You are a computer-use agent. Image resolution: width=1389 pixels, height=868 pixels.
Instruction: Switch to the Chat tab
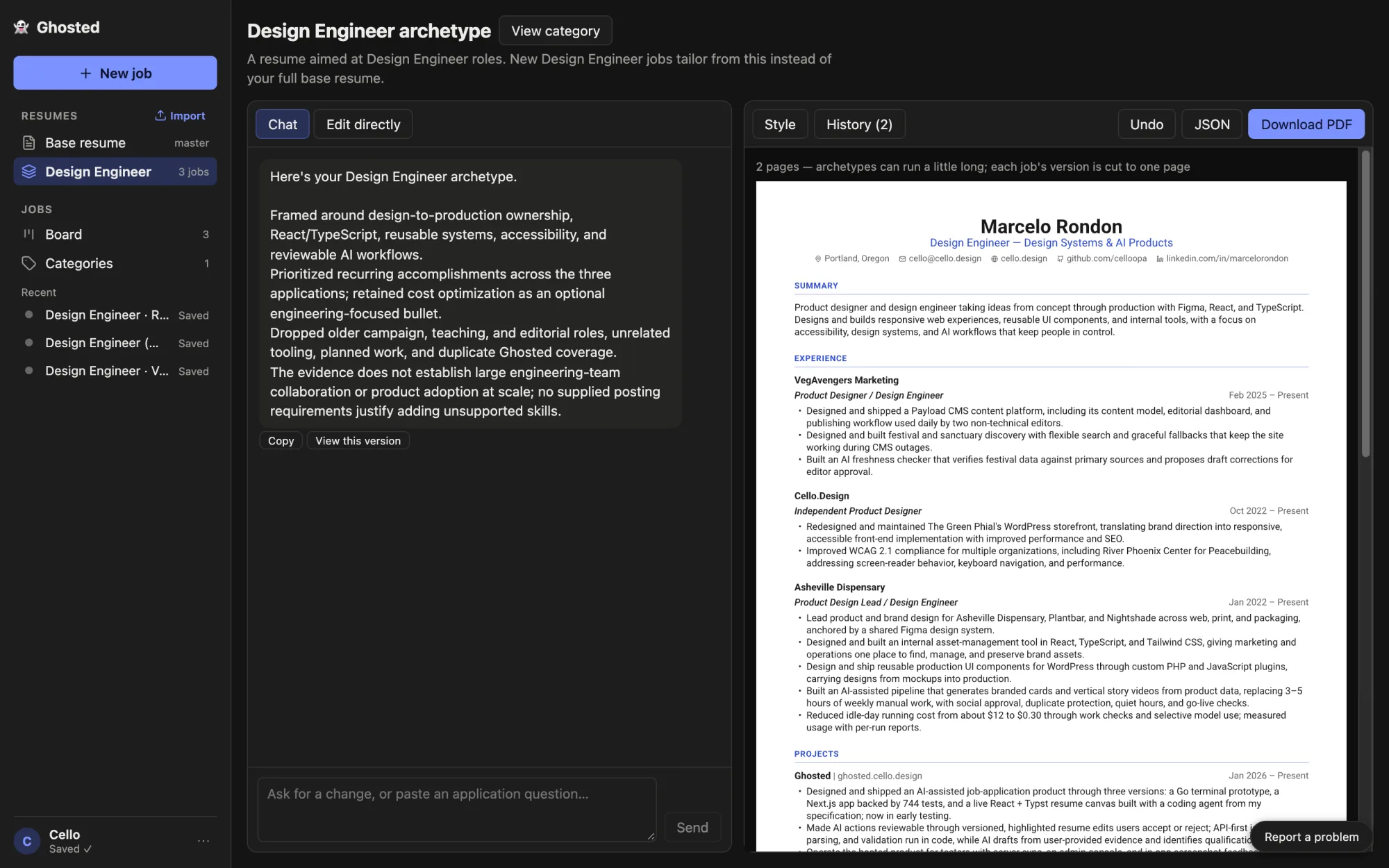coord(283,124)
